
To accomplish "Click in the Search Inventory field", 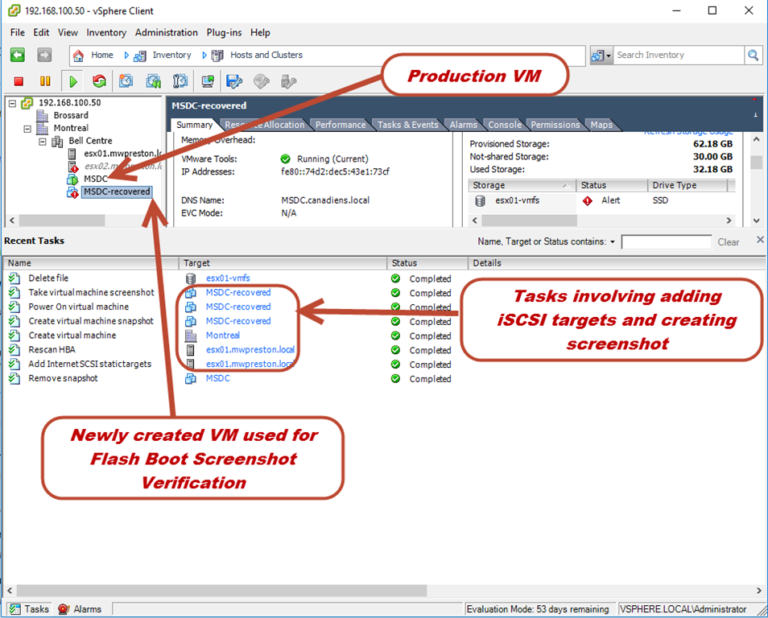I will pyautogui.click(x=678, y=55).
